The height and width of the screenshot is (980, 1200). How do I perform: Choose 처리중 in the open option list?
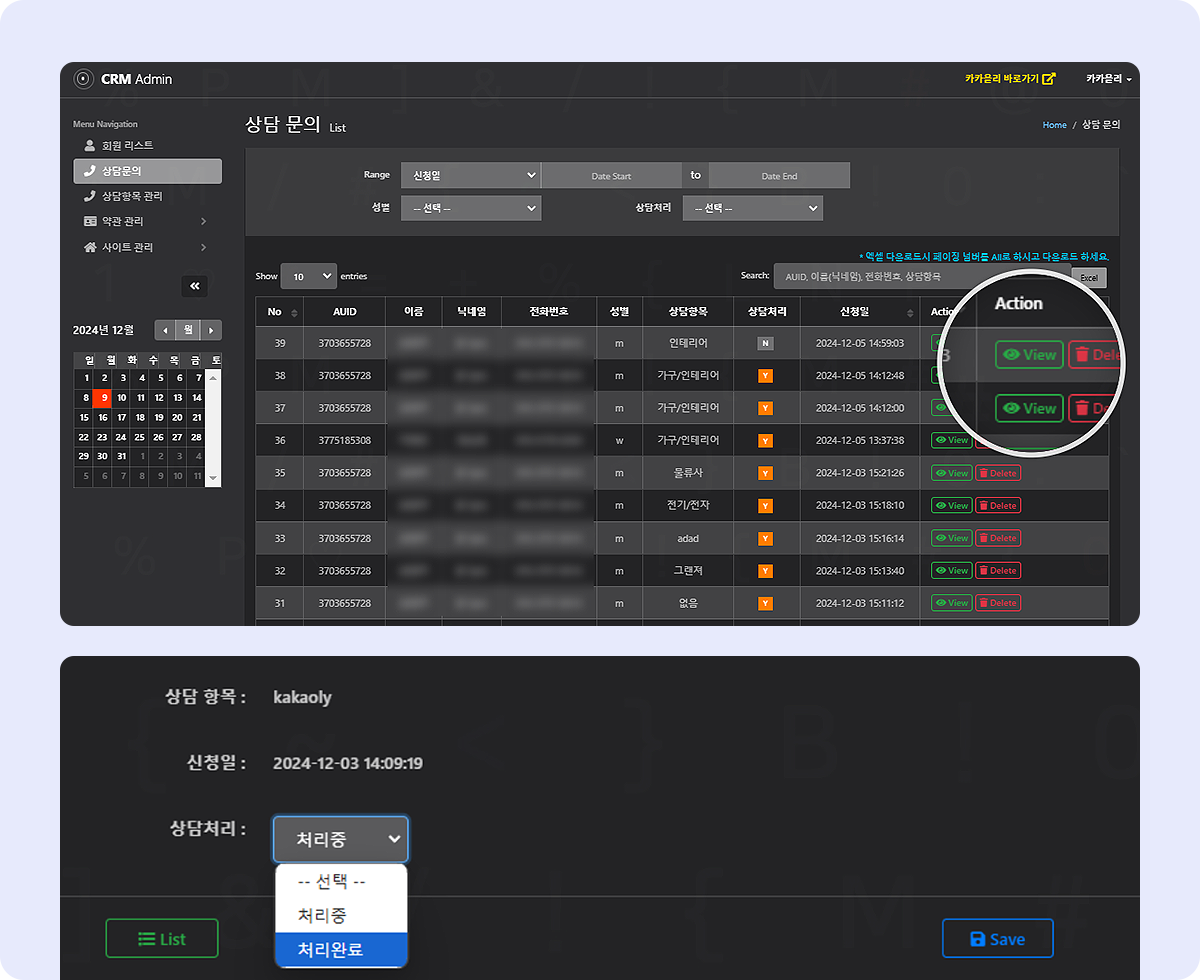tap(341, 915)
